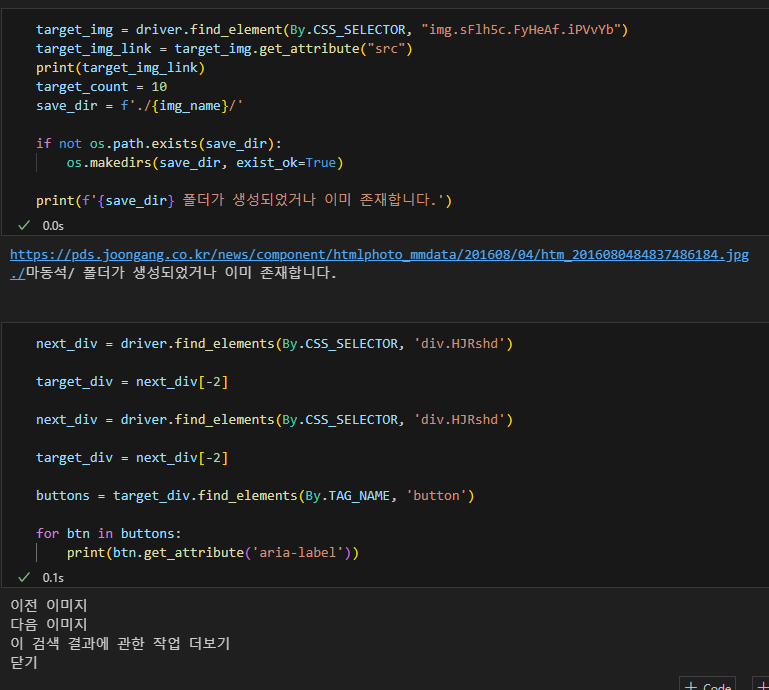Click the 'os.makedirs(save_dir, exist_ok=True)' line
This screenshot has height=690, width=769.
205,163
